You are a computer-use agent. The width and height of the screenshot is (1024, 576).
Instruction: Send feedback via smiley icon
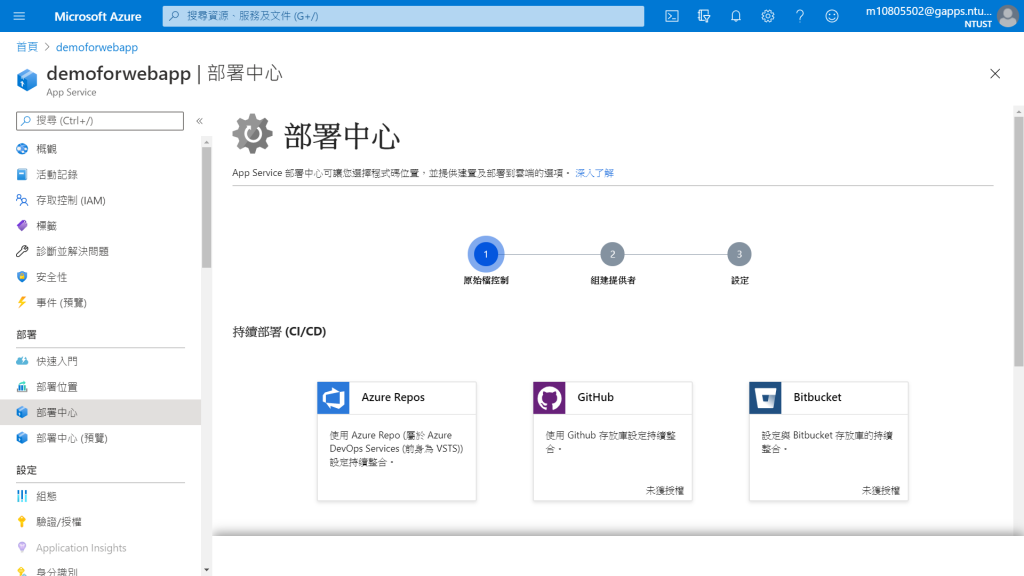point(831,16)
